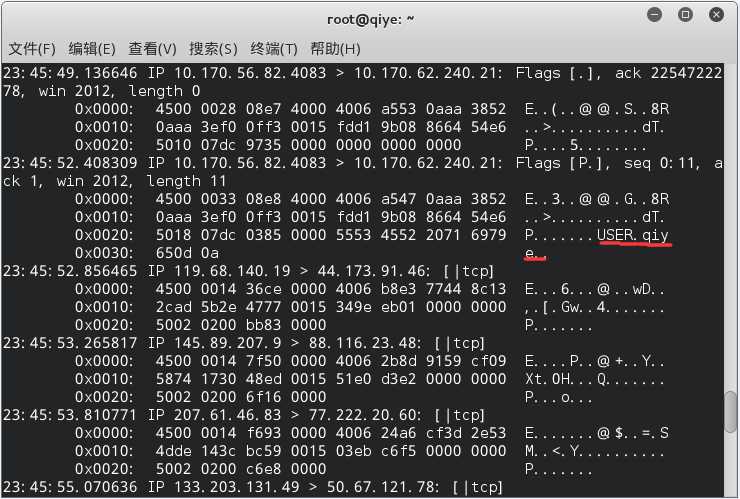Click destination IP 77.222.20.60
740x499 pixels.
click(363, 415)
